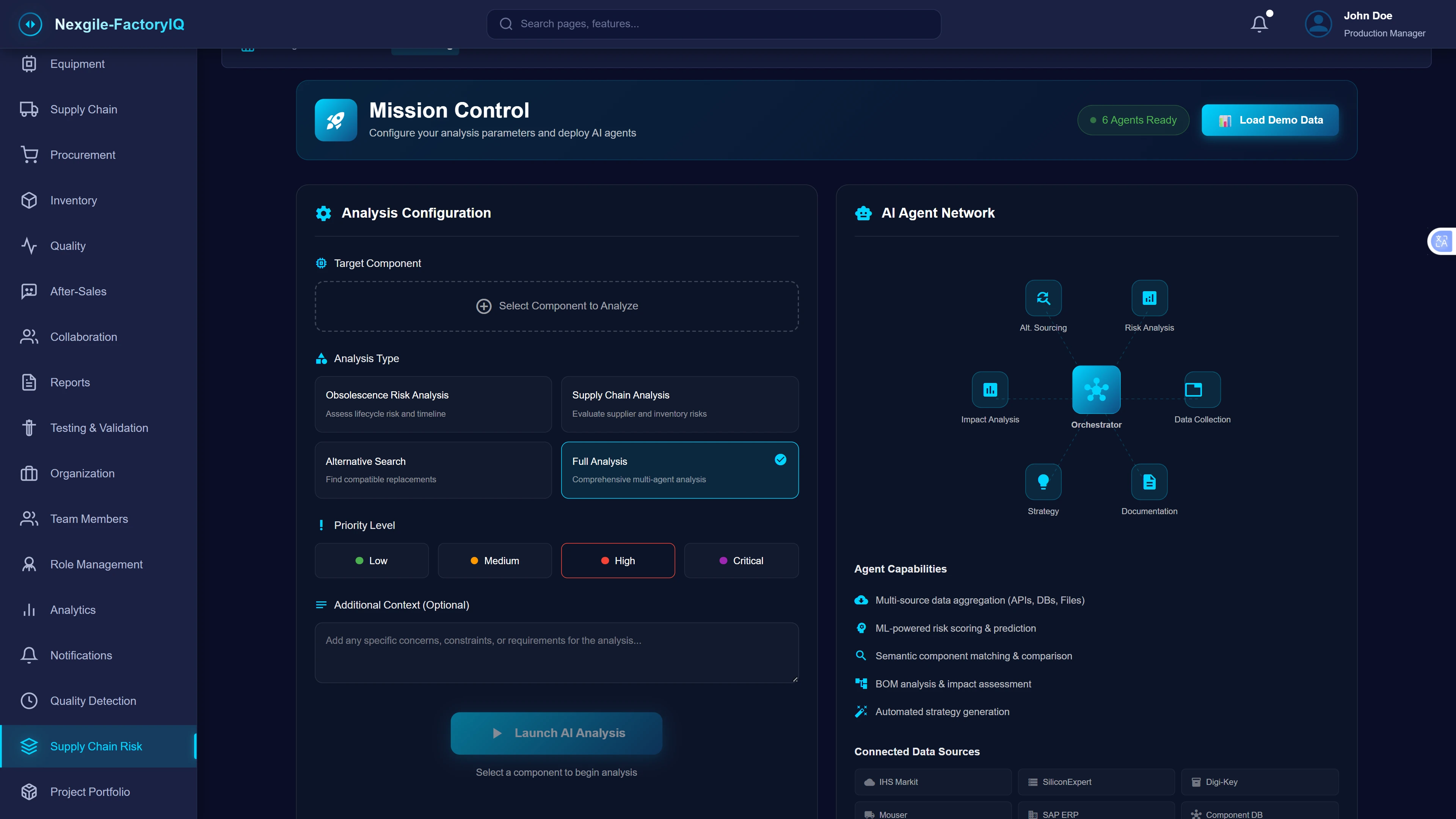1456x819 pixels.
Task: Choose Critical priority level
Action: pos(741,561)
